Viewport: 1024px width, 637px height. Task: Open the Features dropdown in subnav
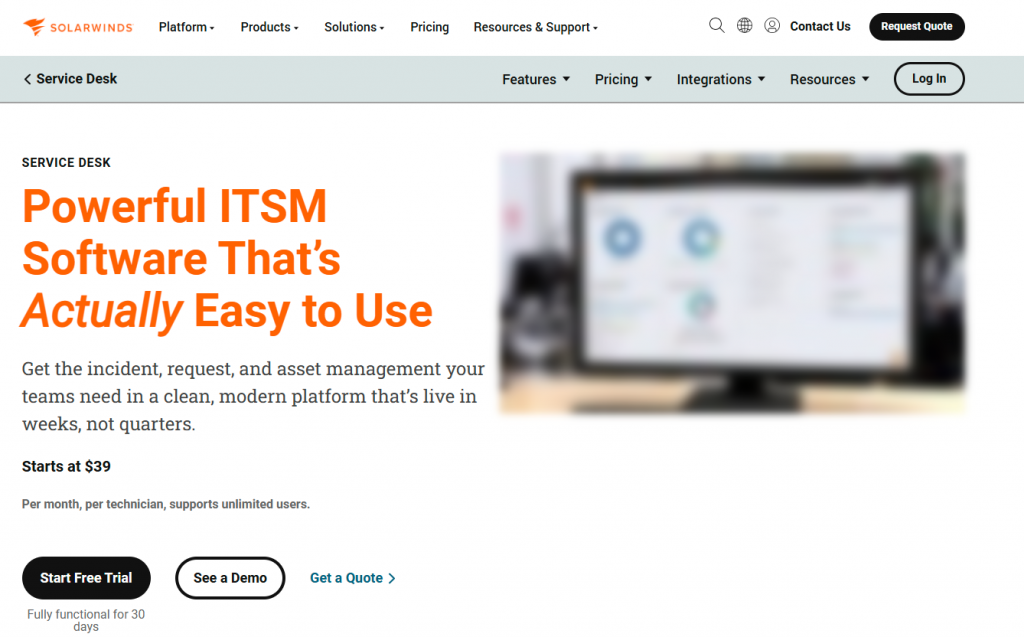coord(536,79)
